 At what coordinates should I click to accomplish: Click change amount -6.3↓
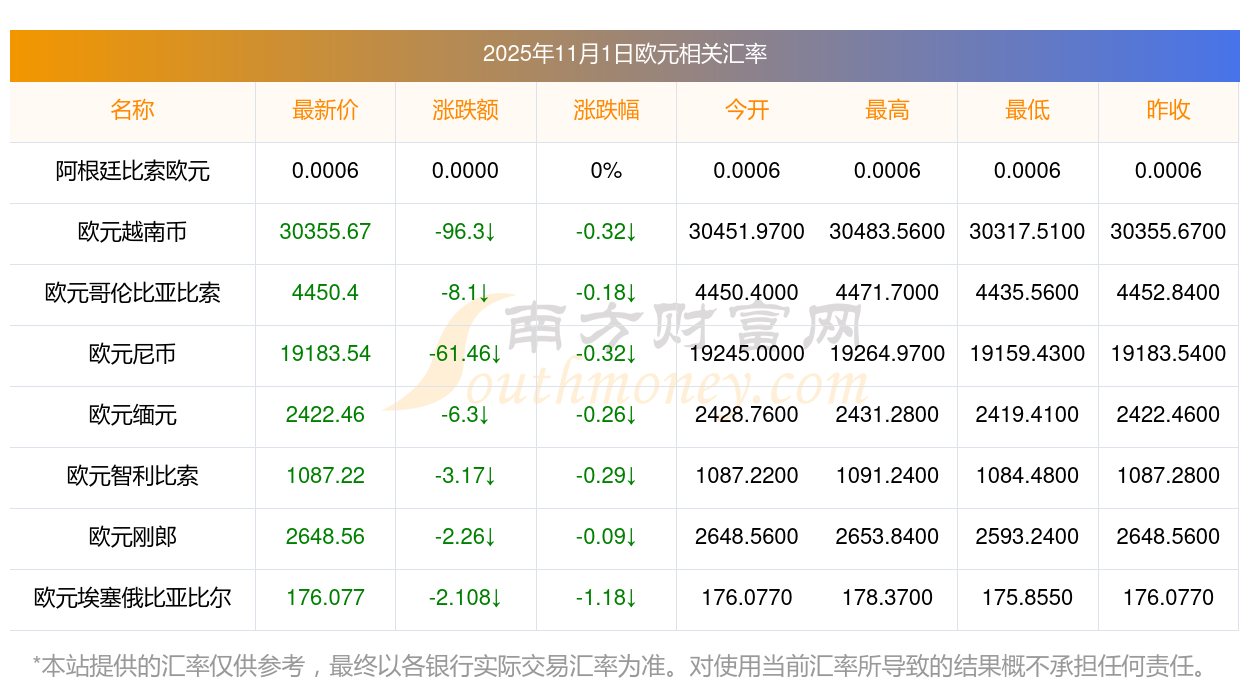point(465,415)
